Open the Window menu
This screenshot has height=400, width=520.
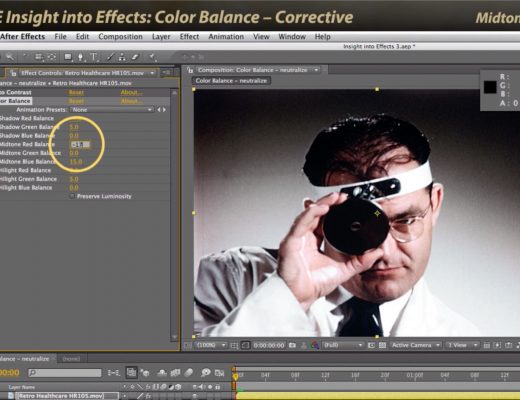[292, 37]
